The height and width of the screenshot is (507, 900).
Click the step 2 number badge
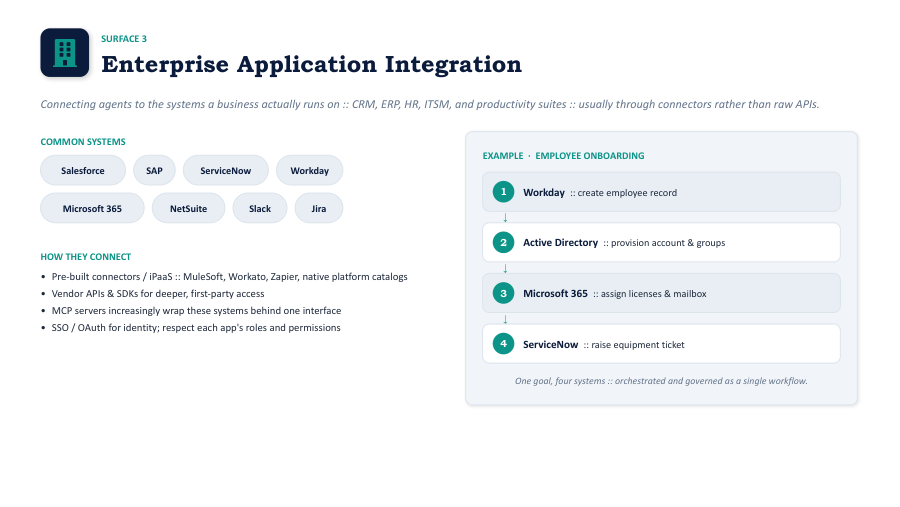pyautogui.click(x=503, y=242)
